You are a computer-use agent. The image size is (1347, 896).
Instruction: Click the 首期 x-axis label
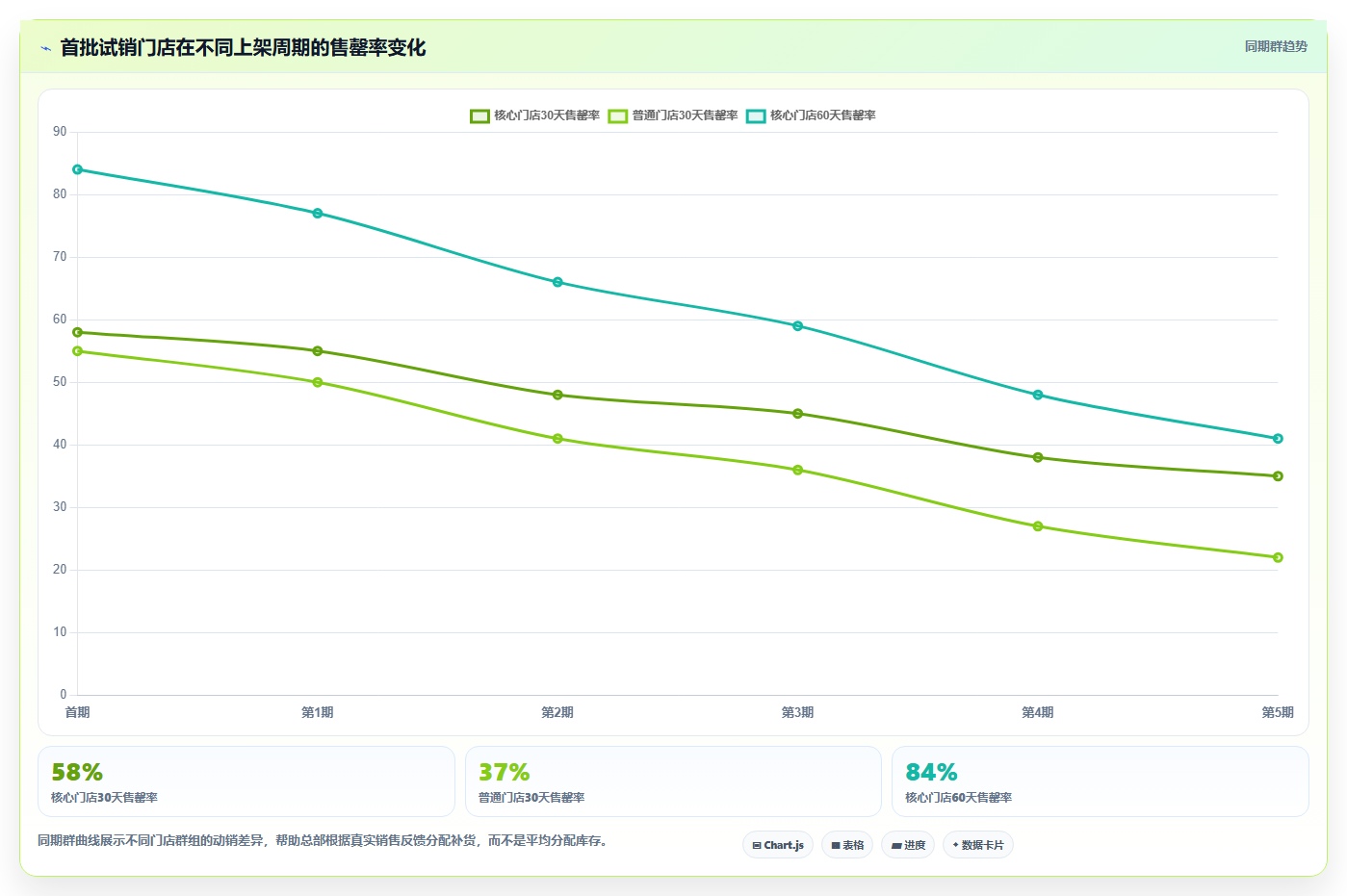78,712
